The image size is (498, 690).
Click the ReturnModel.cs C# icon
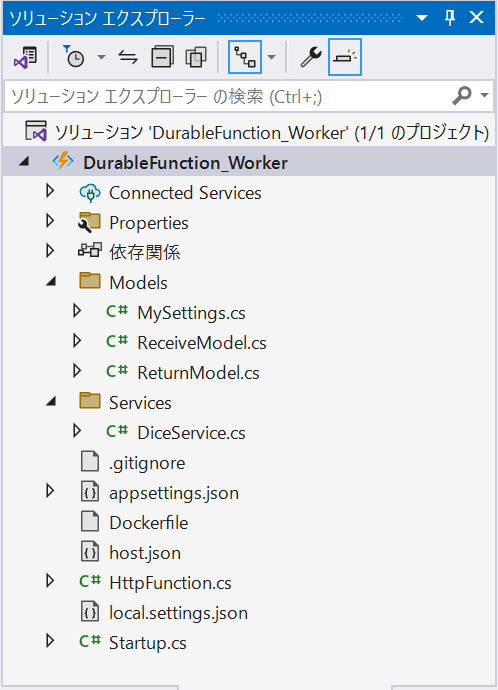(117, 371)
